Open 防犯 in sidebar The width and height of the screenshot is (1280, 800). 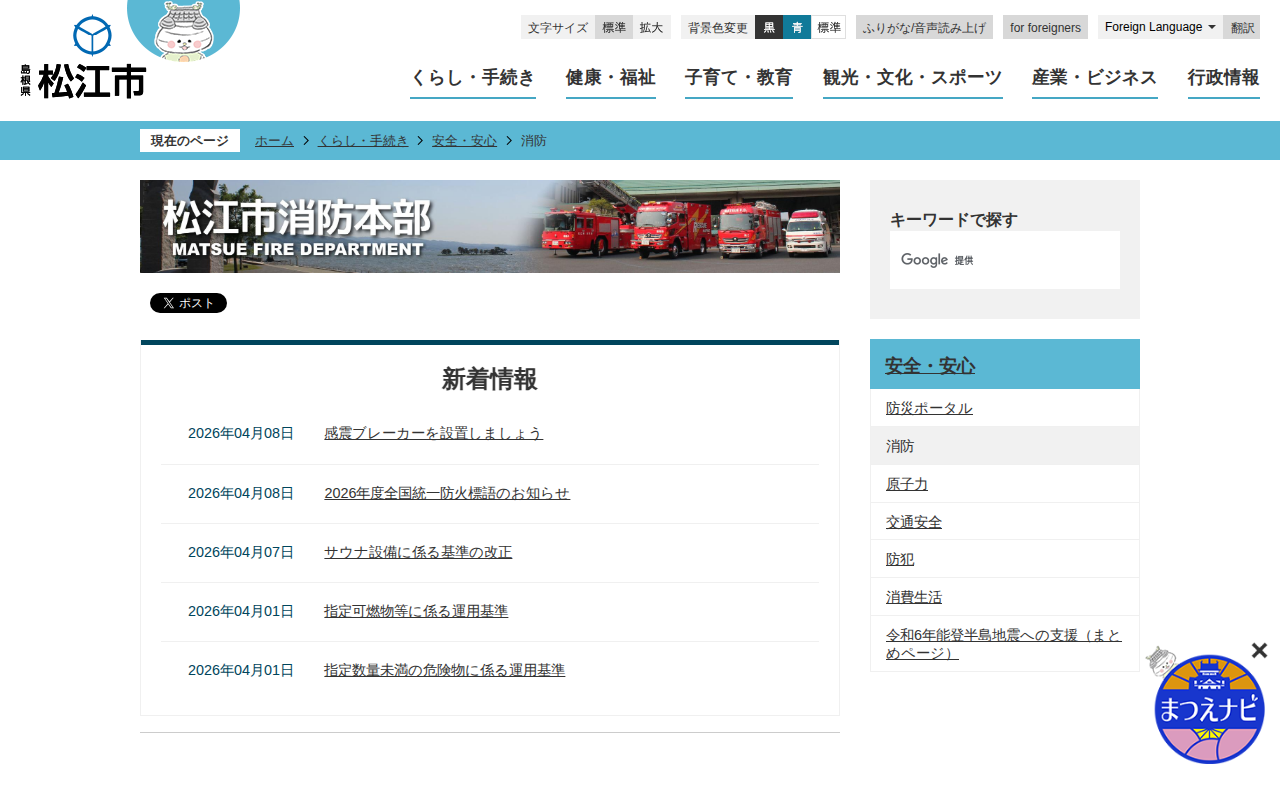900,559
